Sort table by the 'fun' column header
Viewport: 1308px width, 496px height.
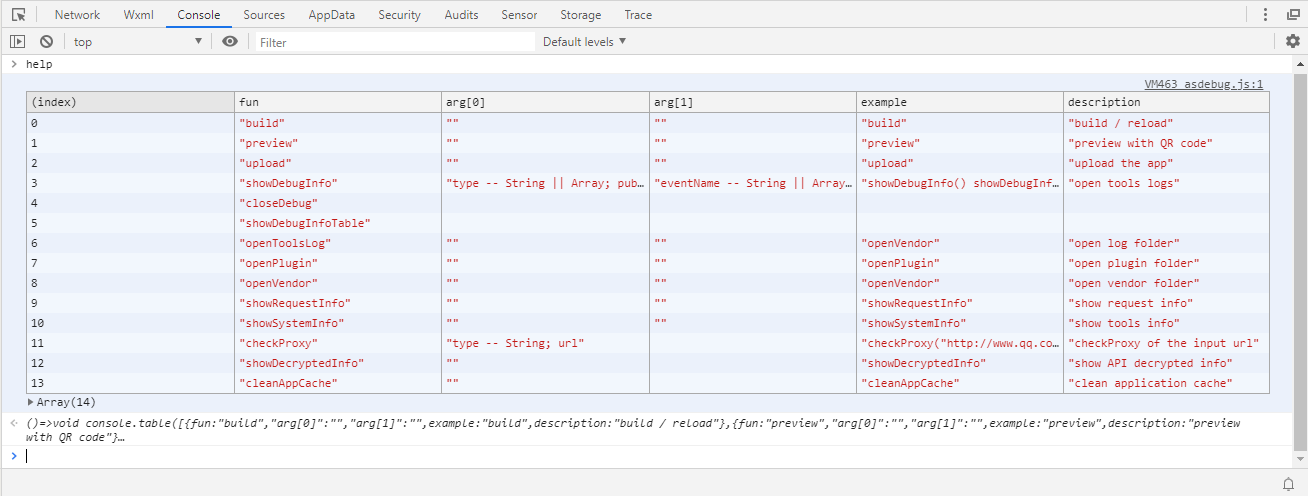click(338, 102)
